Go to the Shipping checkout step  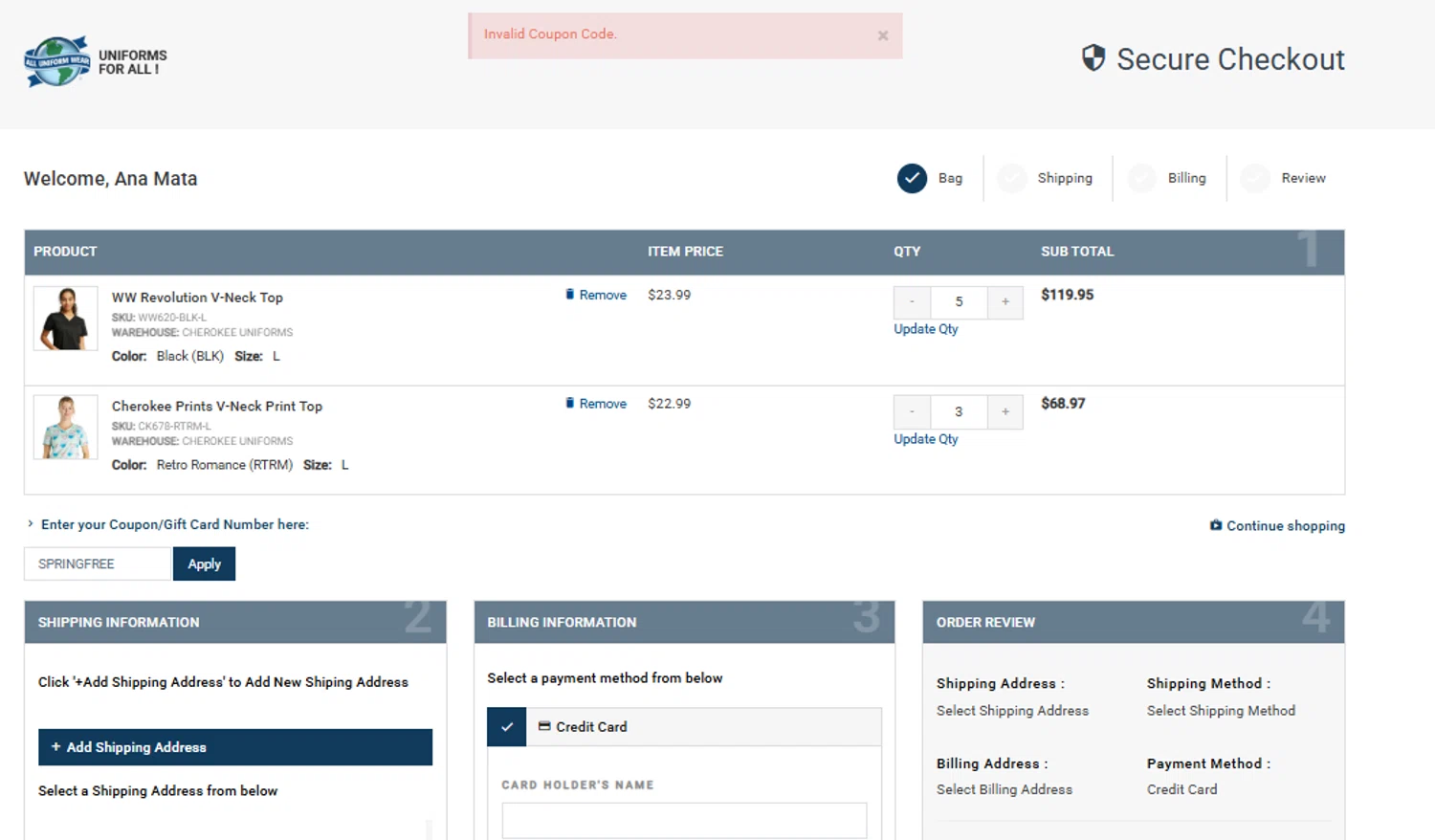pyautogui.click(x=1064, y=178)
